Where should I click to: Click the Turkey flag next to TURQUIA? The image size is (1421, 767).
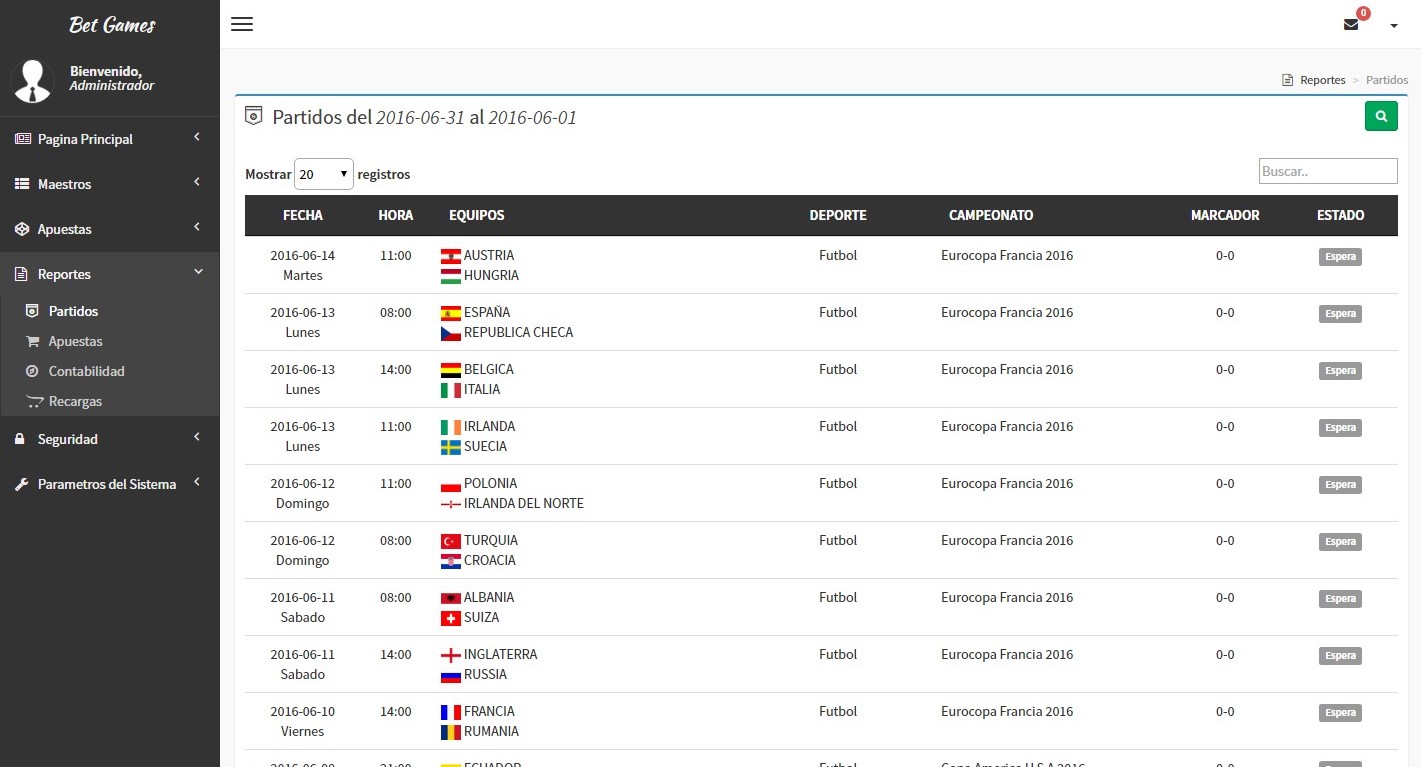(x=450, y=541)
